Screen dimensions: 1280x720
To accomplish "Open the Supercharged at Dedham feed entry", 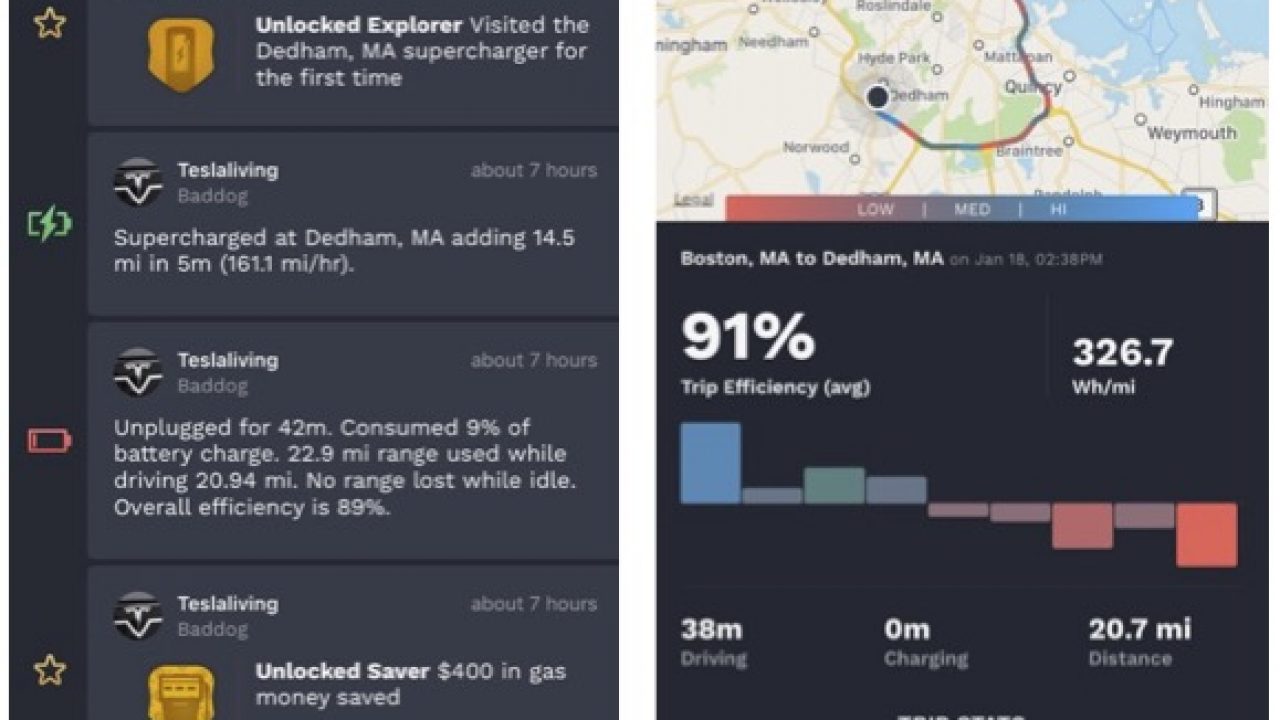I will [353, 224].
